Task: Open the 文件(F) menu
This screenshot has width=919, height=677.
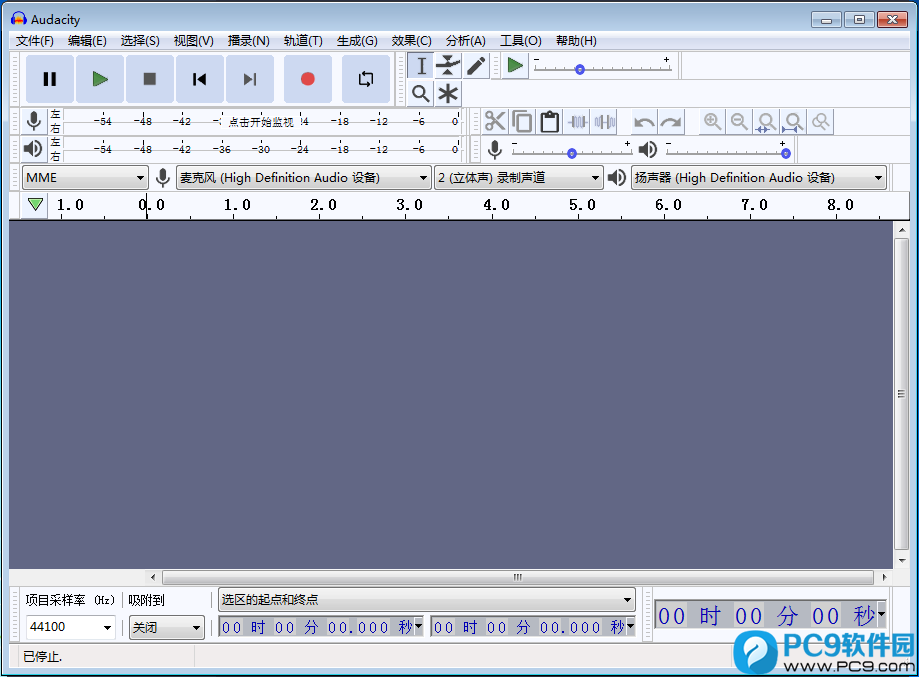Action: (35, 40)
